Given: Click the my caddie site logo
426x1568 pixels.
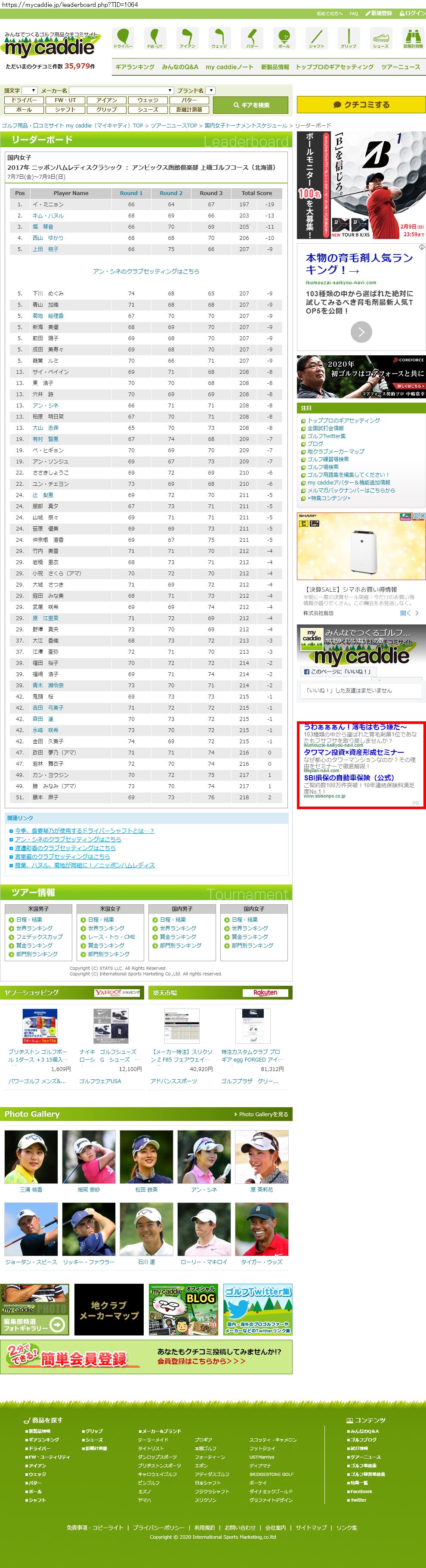Looking at the screenshot, I should [x=50, y=46].
